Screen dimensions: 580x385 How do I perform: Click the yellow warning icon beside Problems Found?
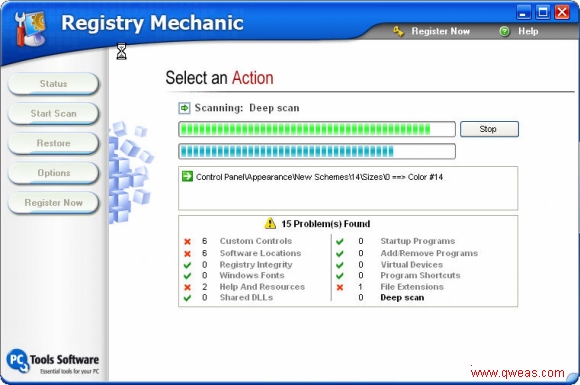click(270, 223)
